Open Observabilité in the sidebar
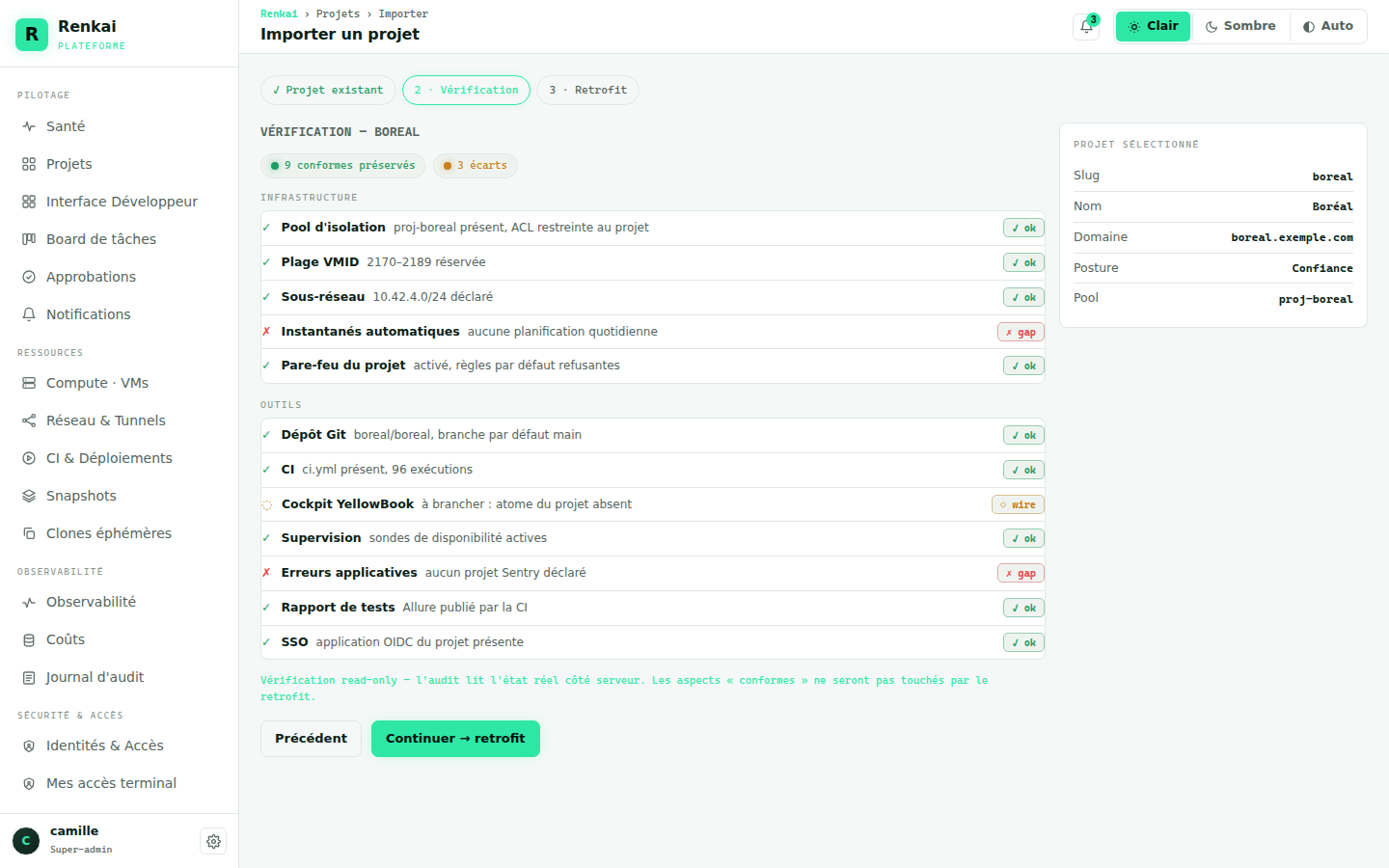Viewport: 1389px width, 868px height. (x=120, y=602)
